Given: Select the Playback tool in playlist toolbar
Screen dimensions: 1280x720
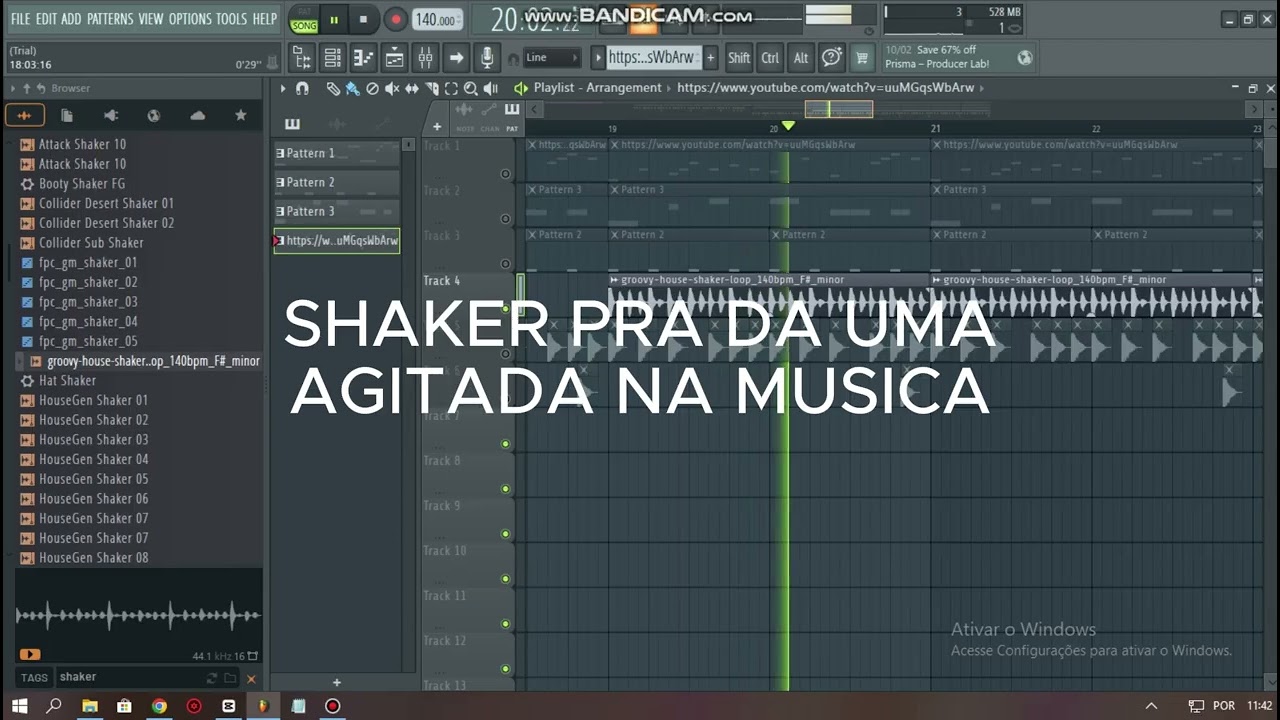Looking at the screenshot, I should [x=490, y=88].
